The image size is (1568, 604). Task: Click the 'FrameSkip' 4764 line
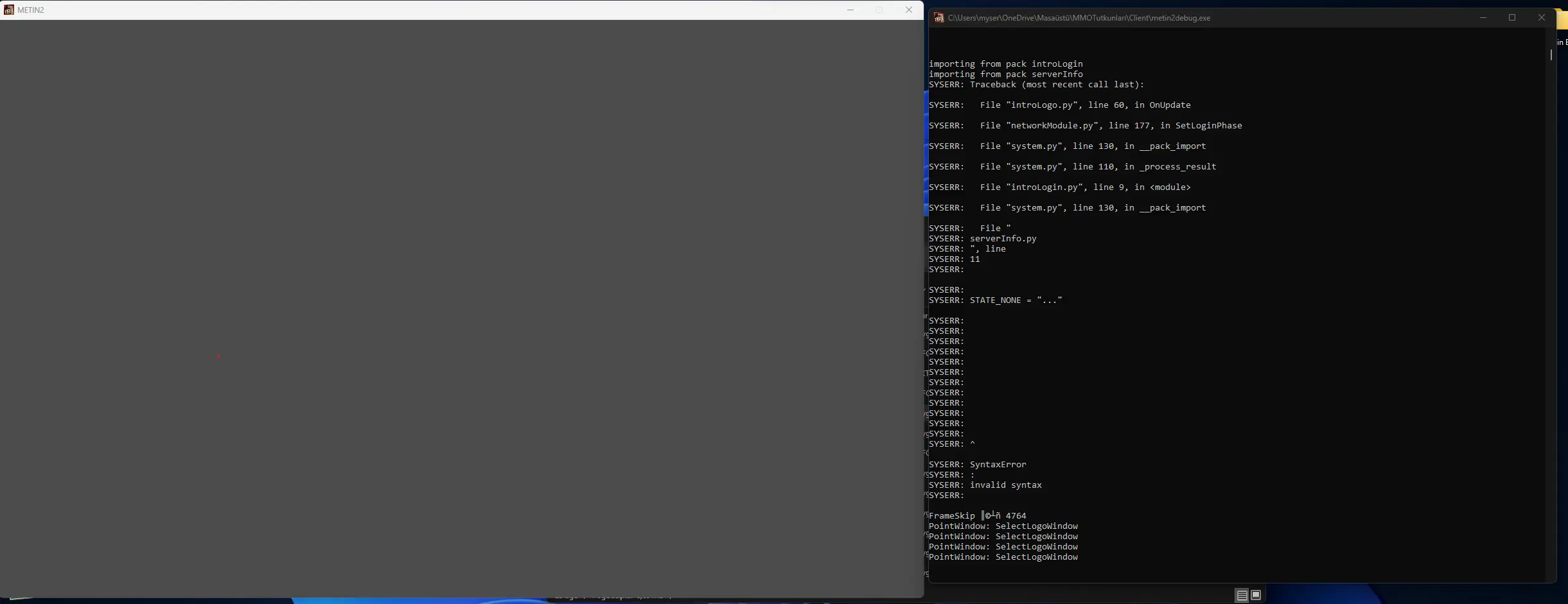click(978, 516)
